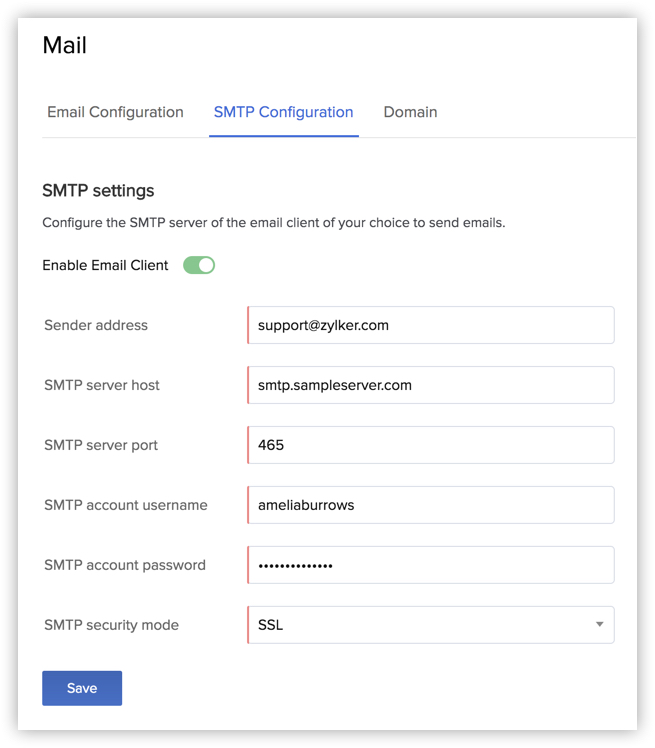This screenshot has height=748, width=655.
Task: Select the SMTP account username field
Action: tap(431, 505)
